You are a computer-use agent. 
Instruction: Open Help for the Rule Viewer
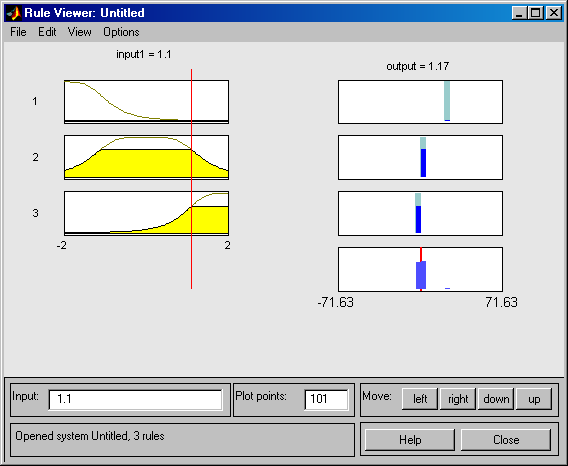click(x=410, y=440)
